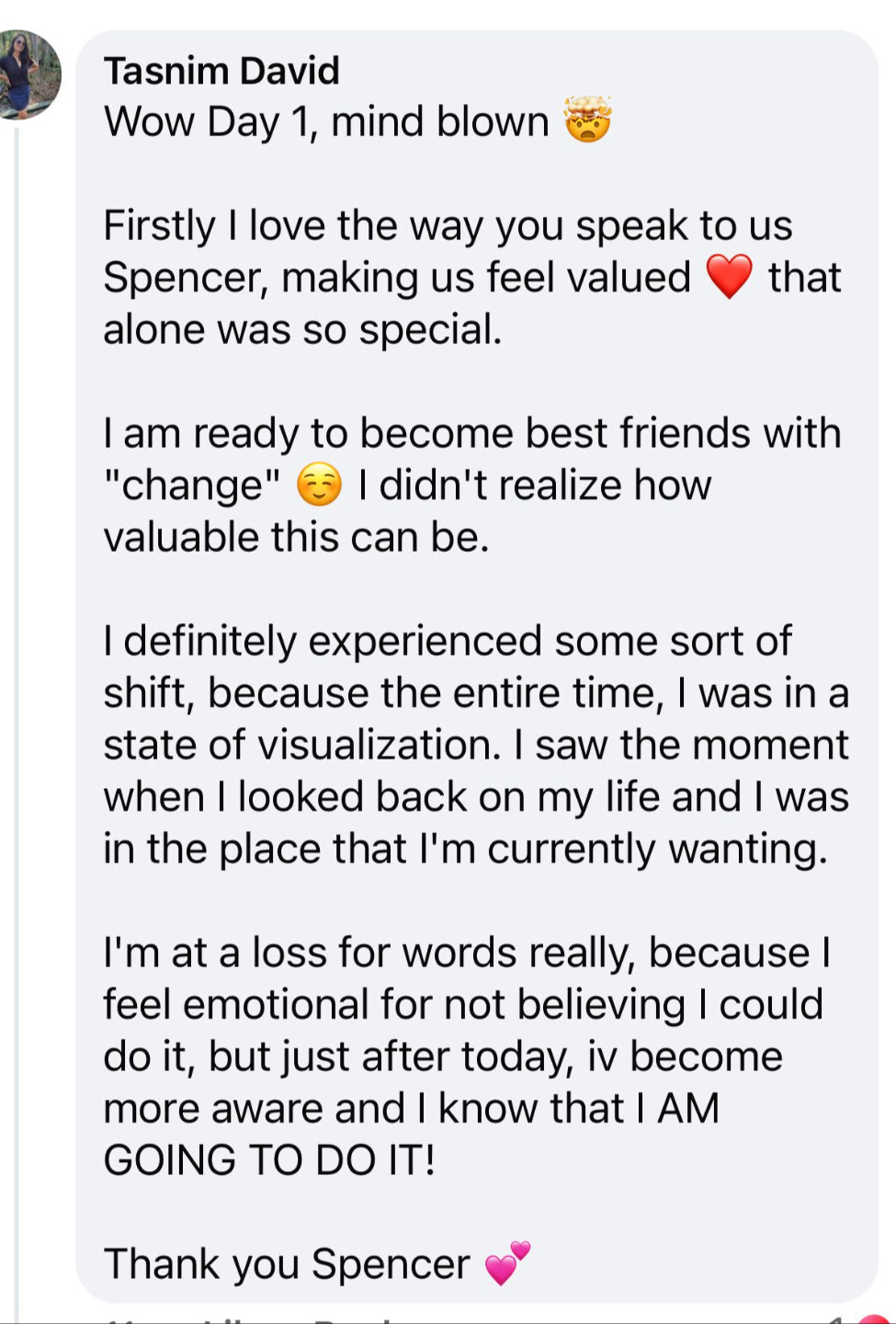Click the quoted word "change"
Screen dimensions: 896x1324
192,485
